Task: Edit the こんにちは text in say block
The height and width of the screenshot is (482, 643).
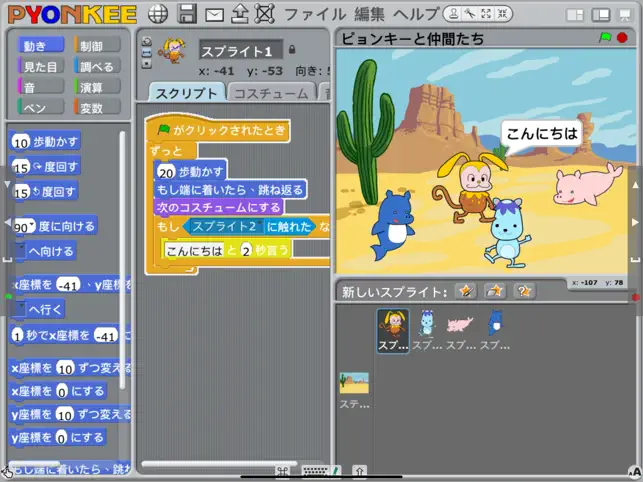Action: pos(195,250)
